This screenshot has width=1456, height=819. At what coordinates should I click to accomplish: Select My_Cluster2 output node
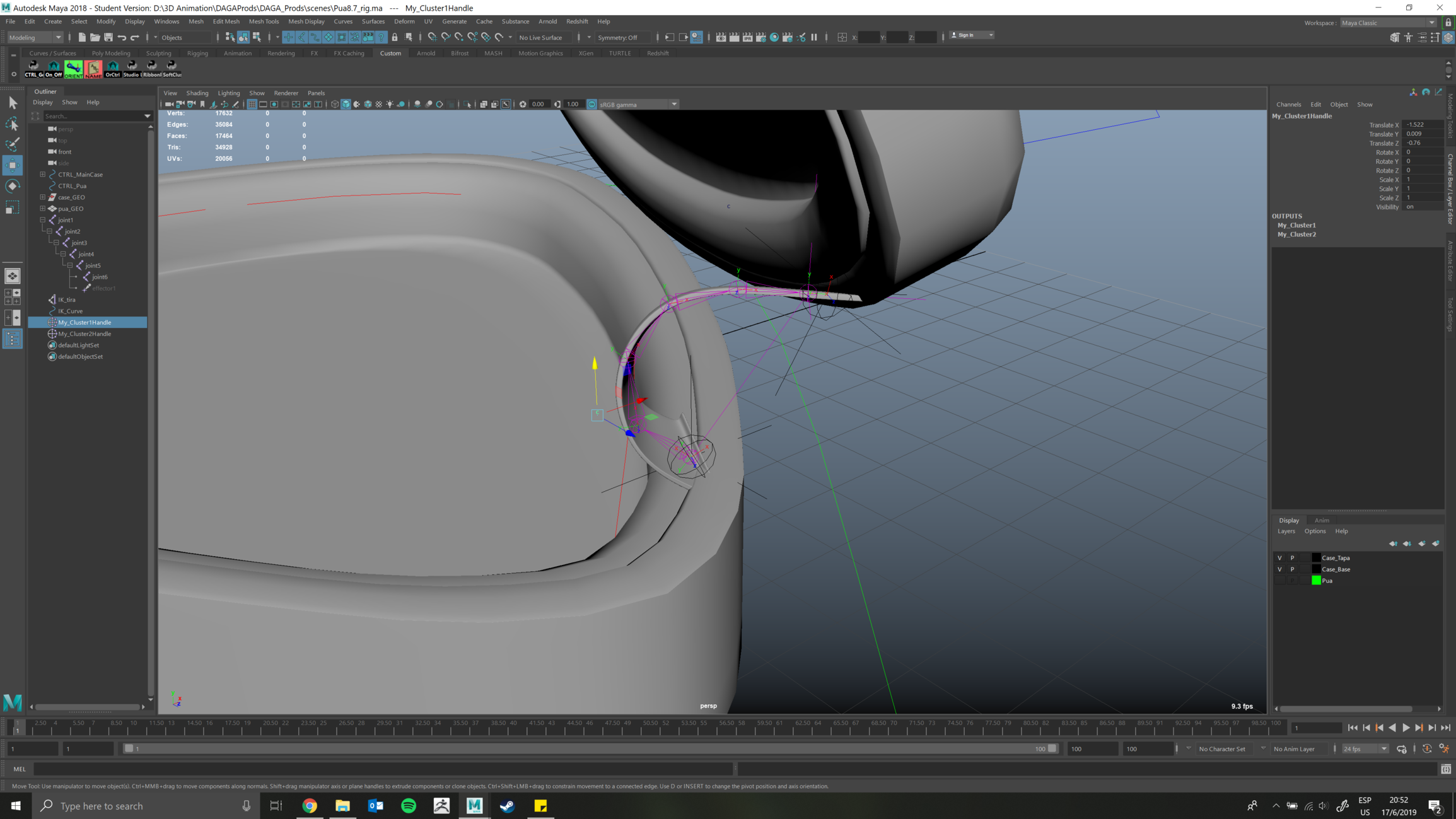[x=1296, y=235]
